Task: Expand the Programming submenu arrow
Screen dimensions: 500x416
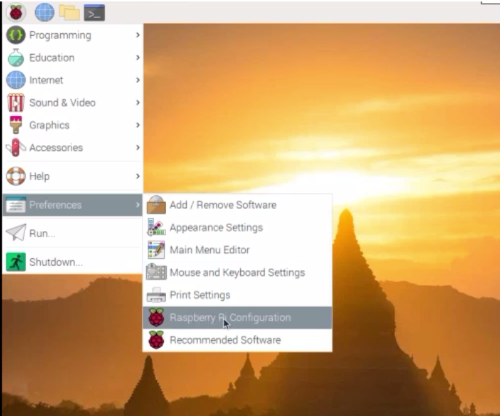Action: pyautogui.click(x=138, y=35)
